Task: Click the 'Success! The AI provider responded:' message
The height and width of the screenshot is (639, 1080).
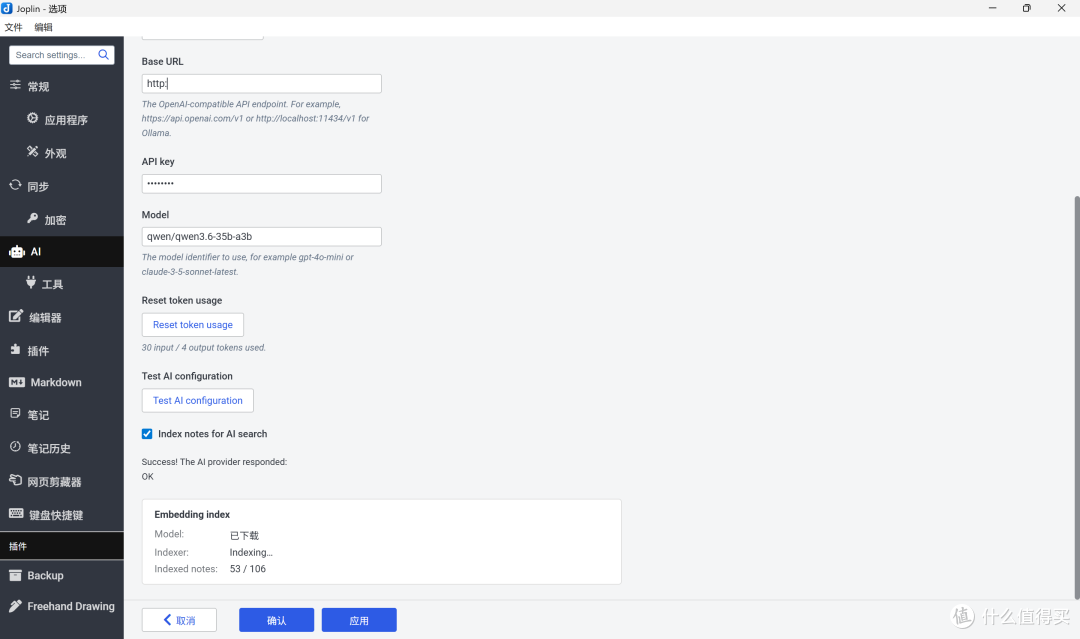Action: [214, 462]
